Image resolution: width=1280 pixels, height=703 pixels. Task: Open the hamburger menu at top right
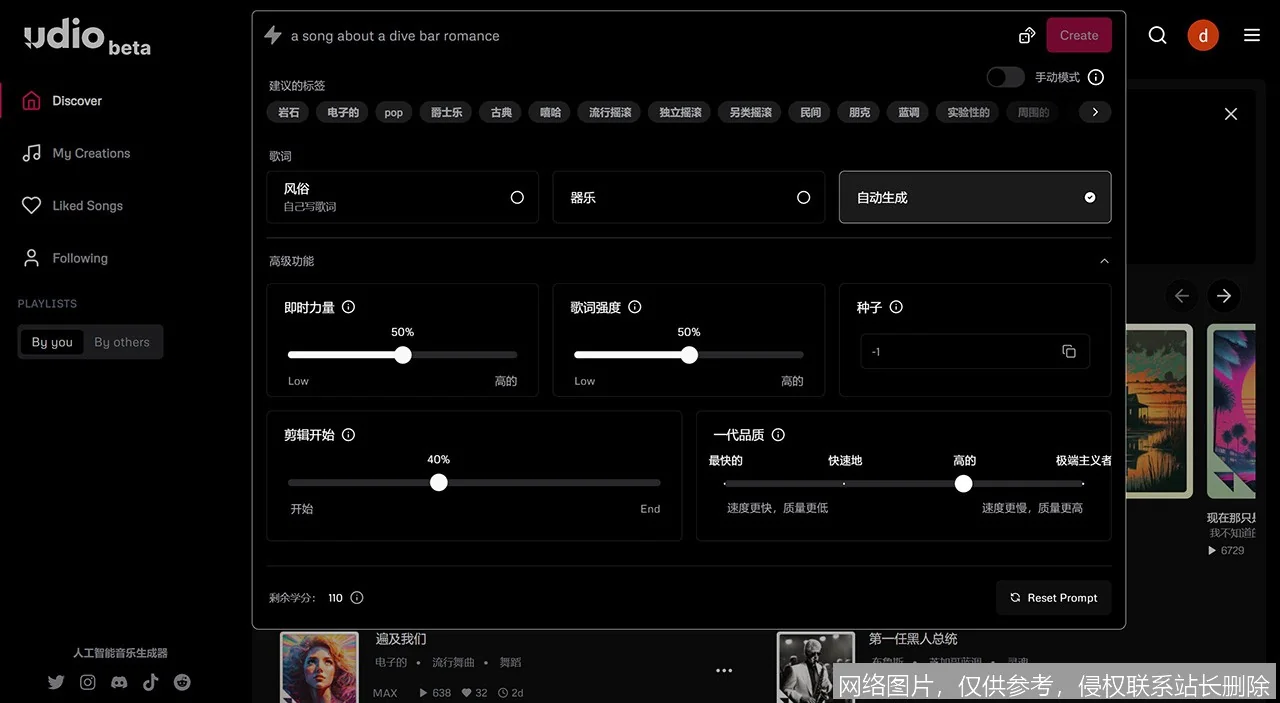point(1251,35)
